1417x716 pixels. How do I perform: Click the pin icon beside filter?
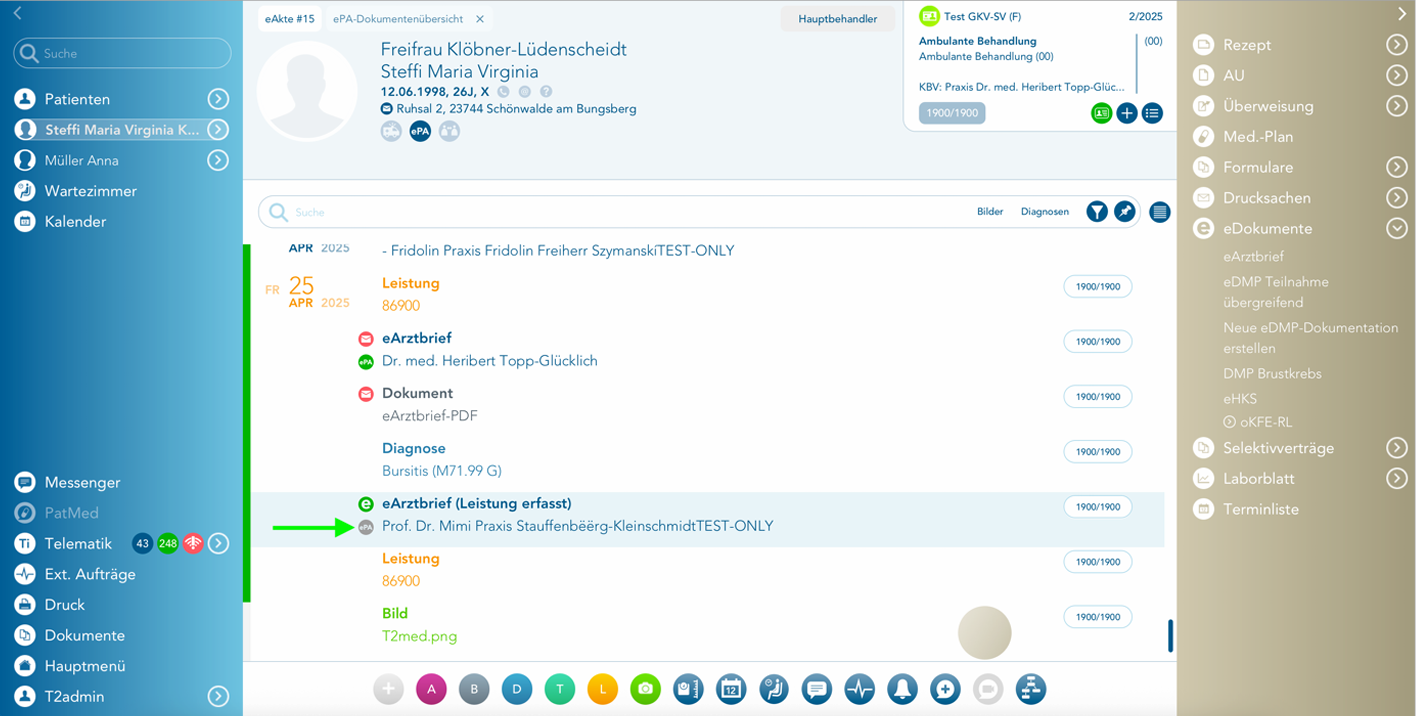coord(1125,212)
